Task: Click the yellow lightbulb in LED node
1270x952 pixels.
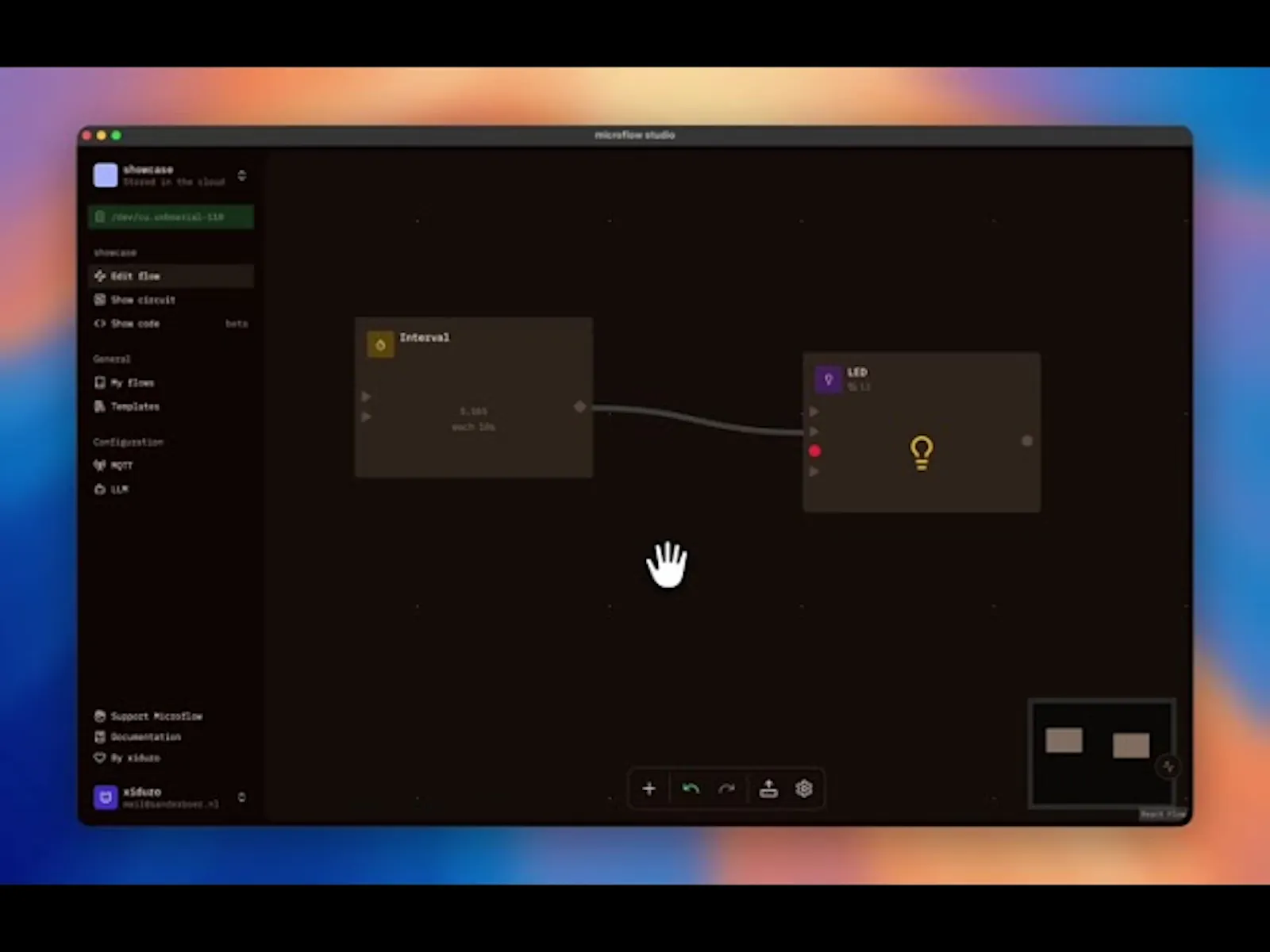Action: coord(922,453)
